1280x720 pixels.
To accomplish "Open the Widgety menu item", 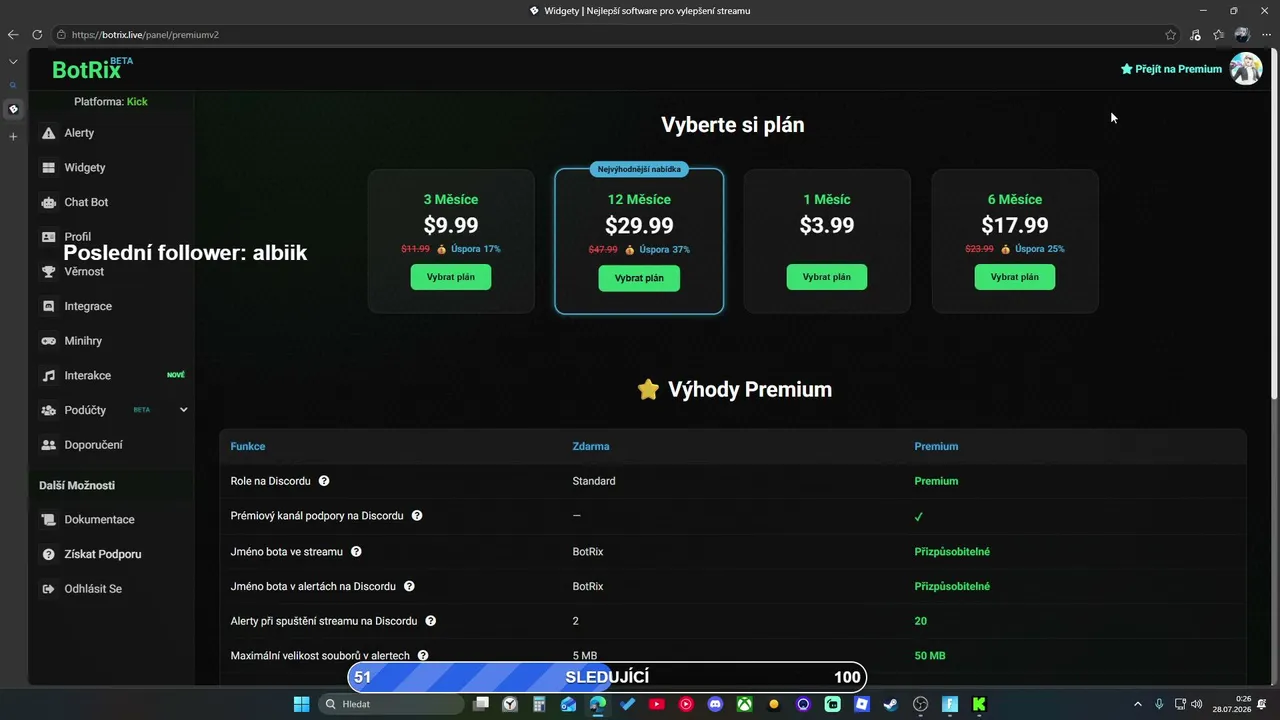I will 85,168.
